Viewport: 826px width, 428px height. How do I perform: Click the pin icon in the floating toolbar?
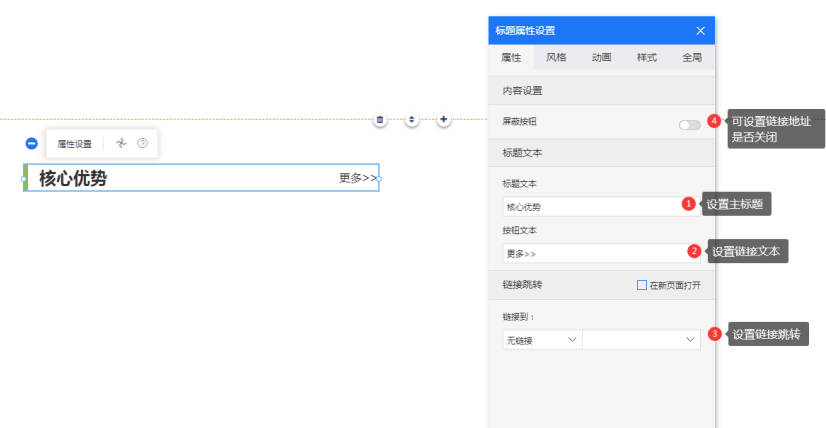[122, 143]
